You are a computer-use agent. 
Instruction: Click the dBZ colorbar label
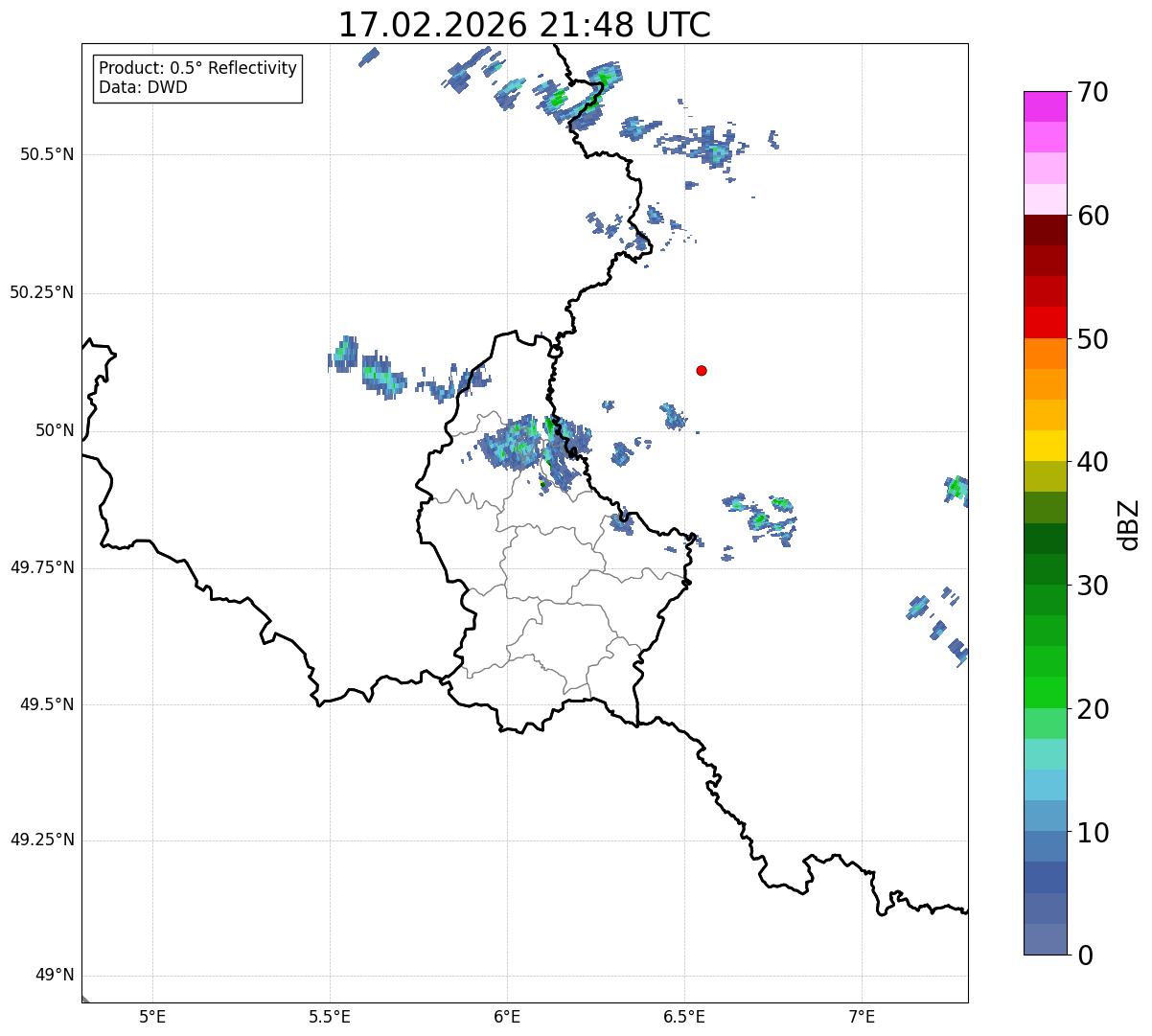pyautogui.click(x=1129, y=523)
